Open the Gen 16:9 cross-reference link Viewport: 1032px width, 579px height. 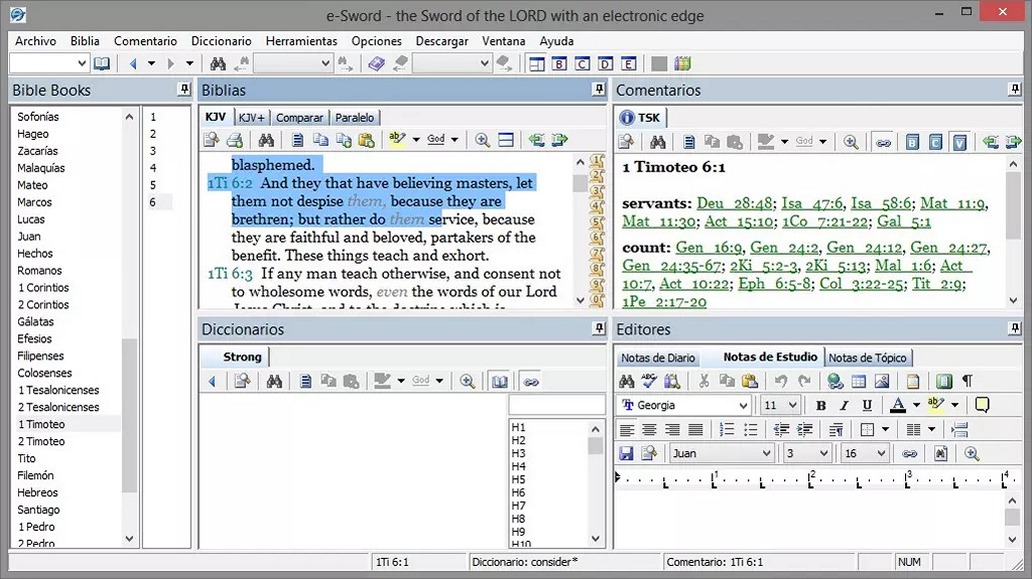[709, 247]
